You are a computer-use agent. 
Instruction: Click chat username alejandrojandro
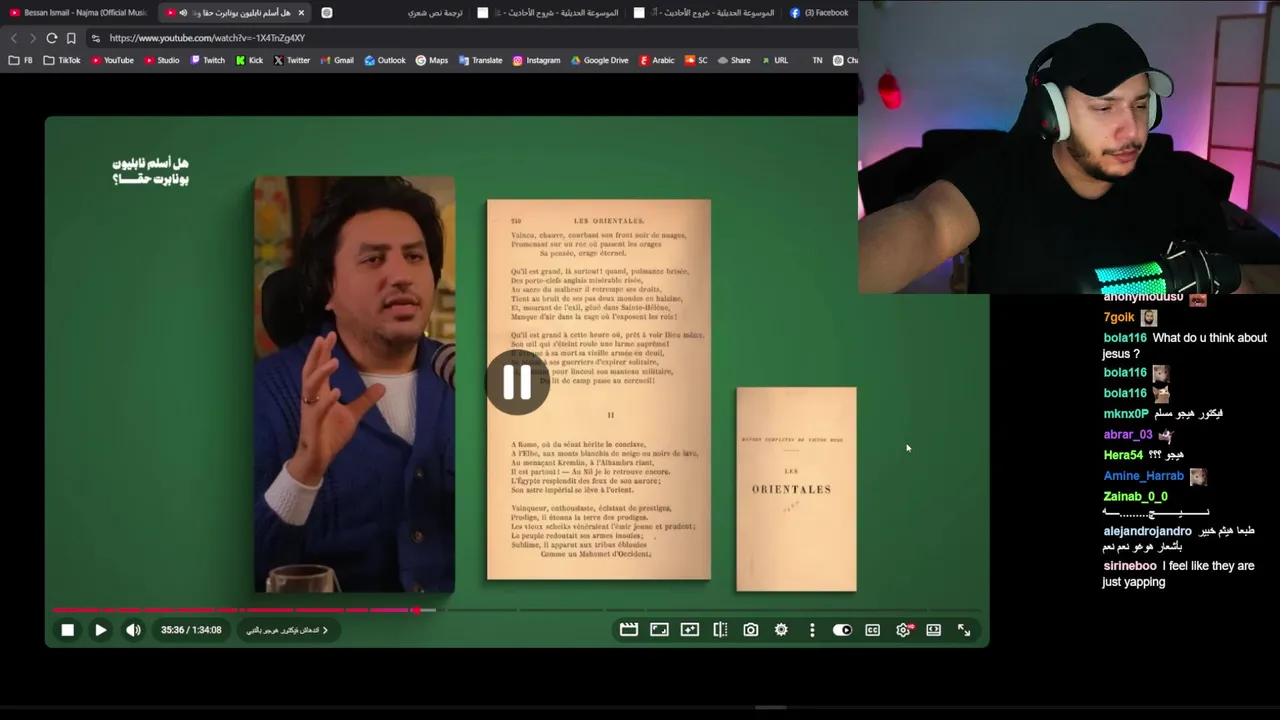[x=1148, y=531]
